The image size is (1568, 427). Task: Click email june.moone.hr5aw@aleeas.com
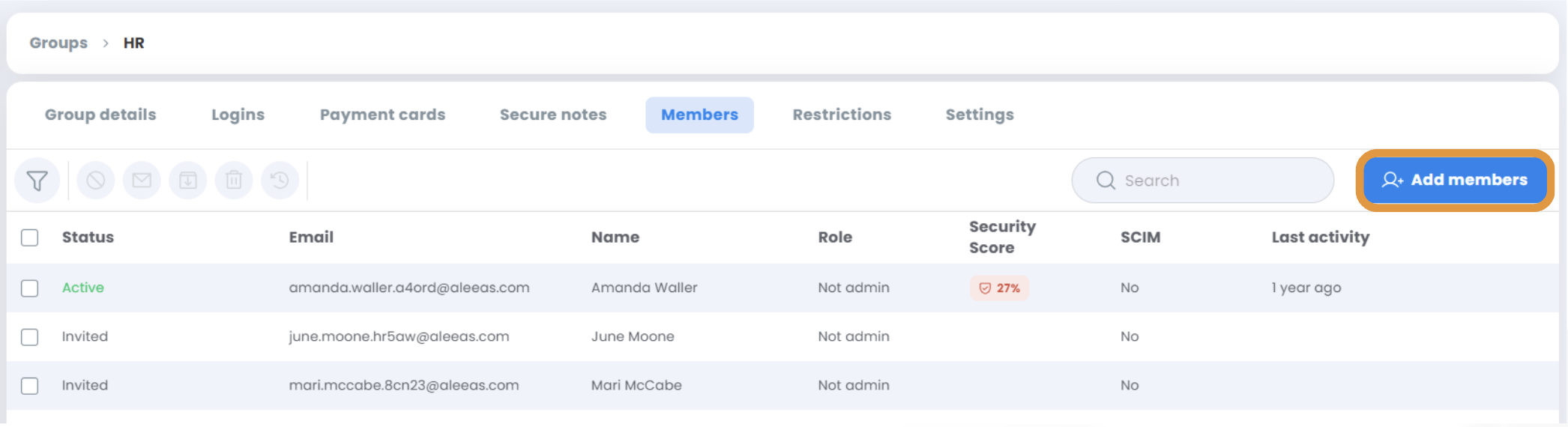tap(399, 336)
